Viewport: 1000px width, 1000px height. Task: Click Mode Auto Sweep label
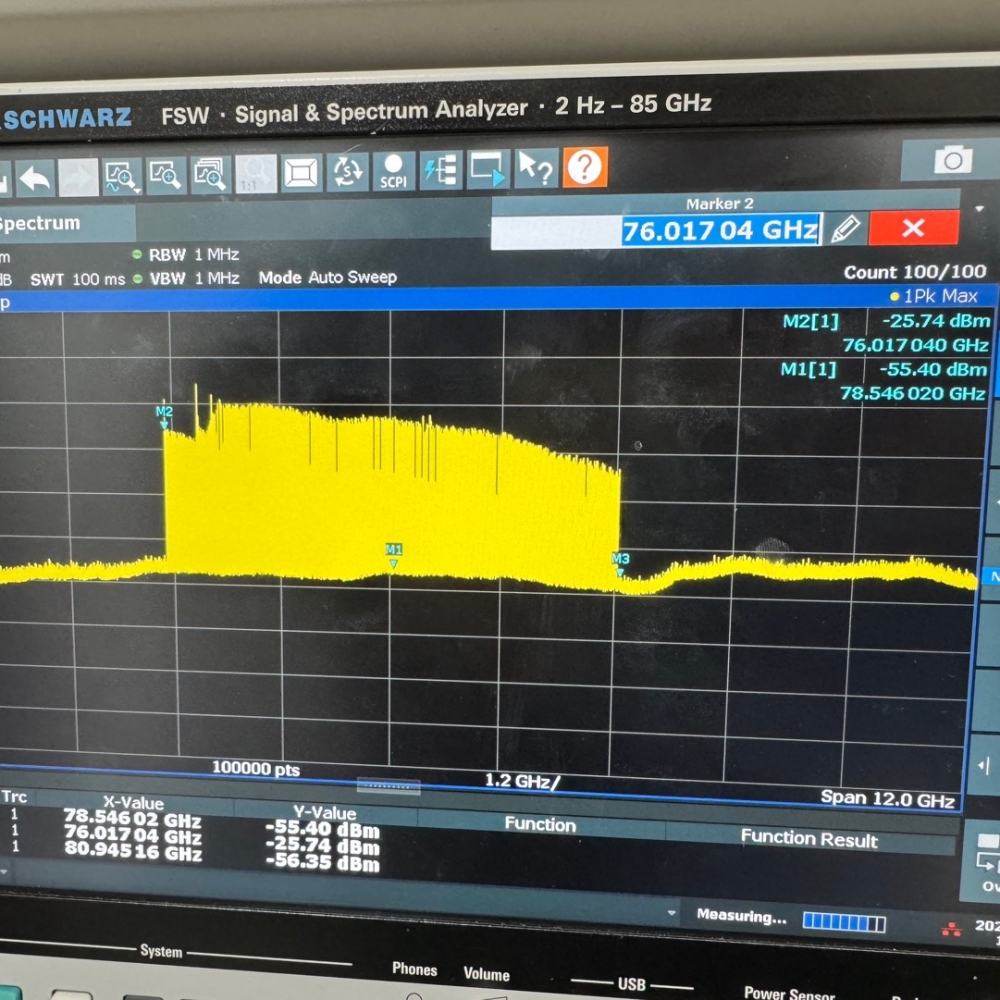pyautogui.click(x=328, y=277)
